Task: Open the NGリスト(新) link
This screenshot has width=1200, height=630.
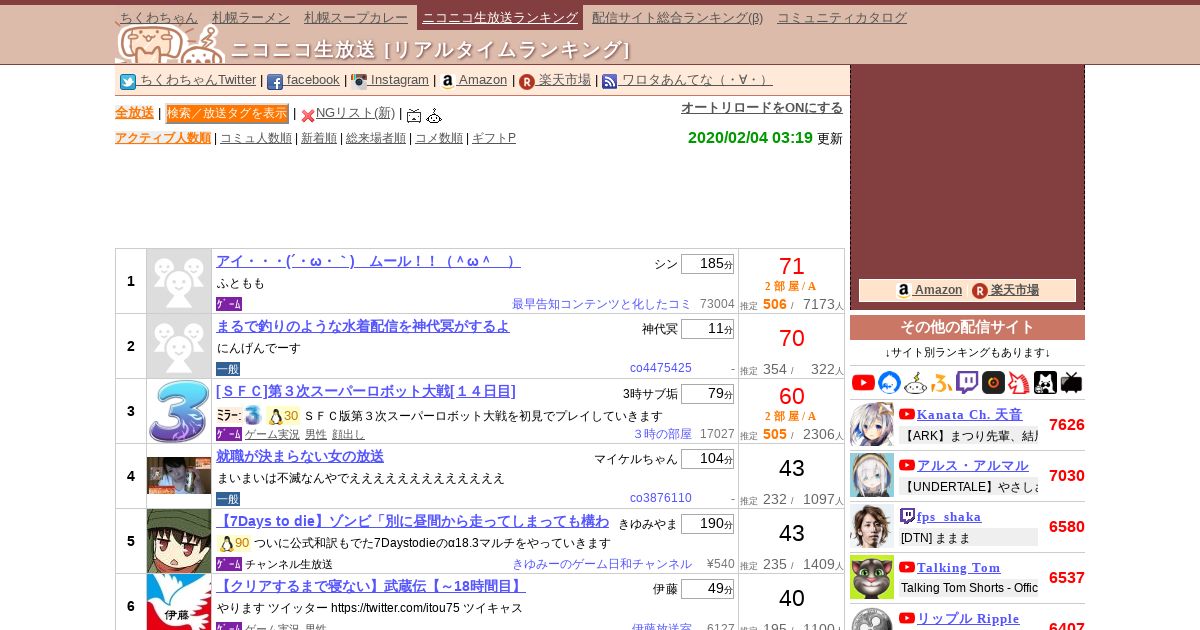Action: [355, 113]
